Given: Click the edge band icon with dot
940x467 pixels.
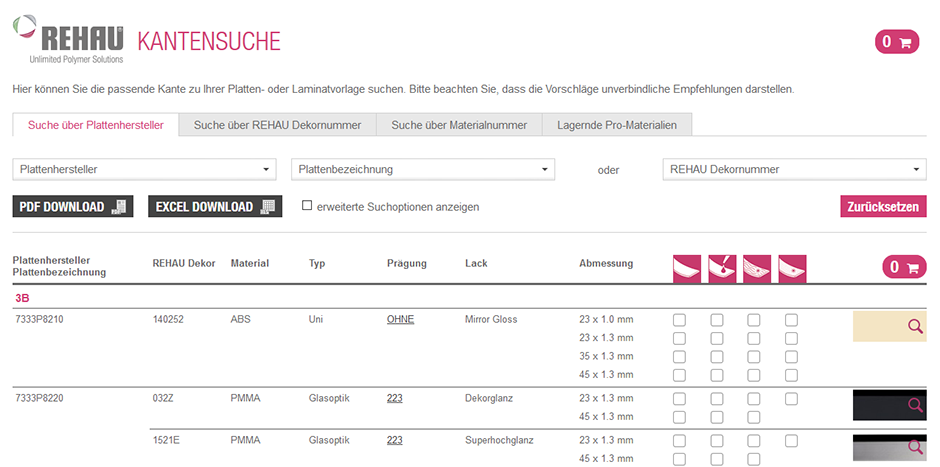Looking at the screenshot, I should click(x=792, y=267).
